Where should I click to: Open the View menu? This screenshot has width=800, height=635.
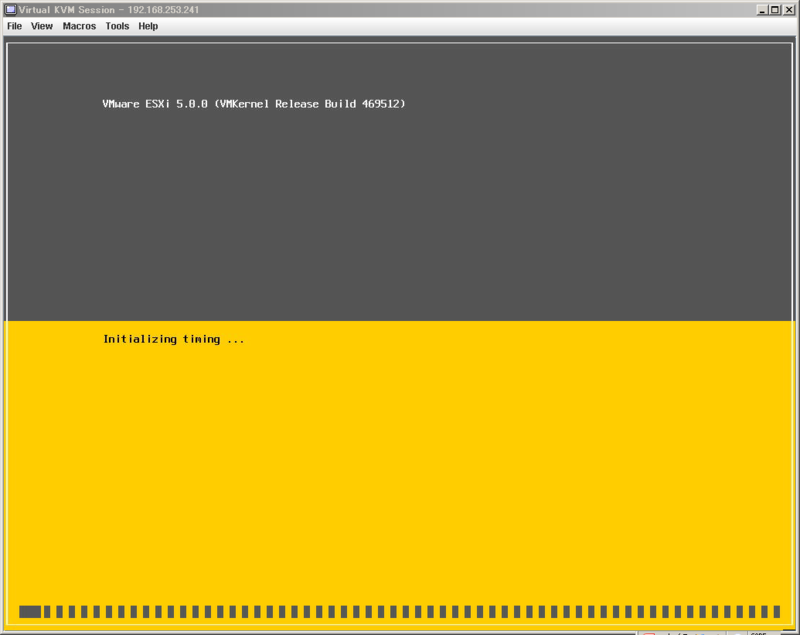[x=42, y=26]
